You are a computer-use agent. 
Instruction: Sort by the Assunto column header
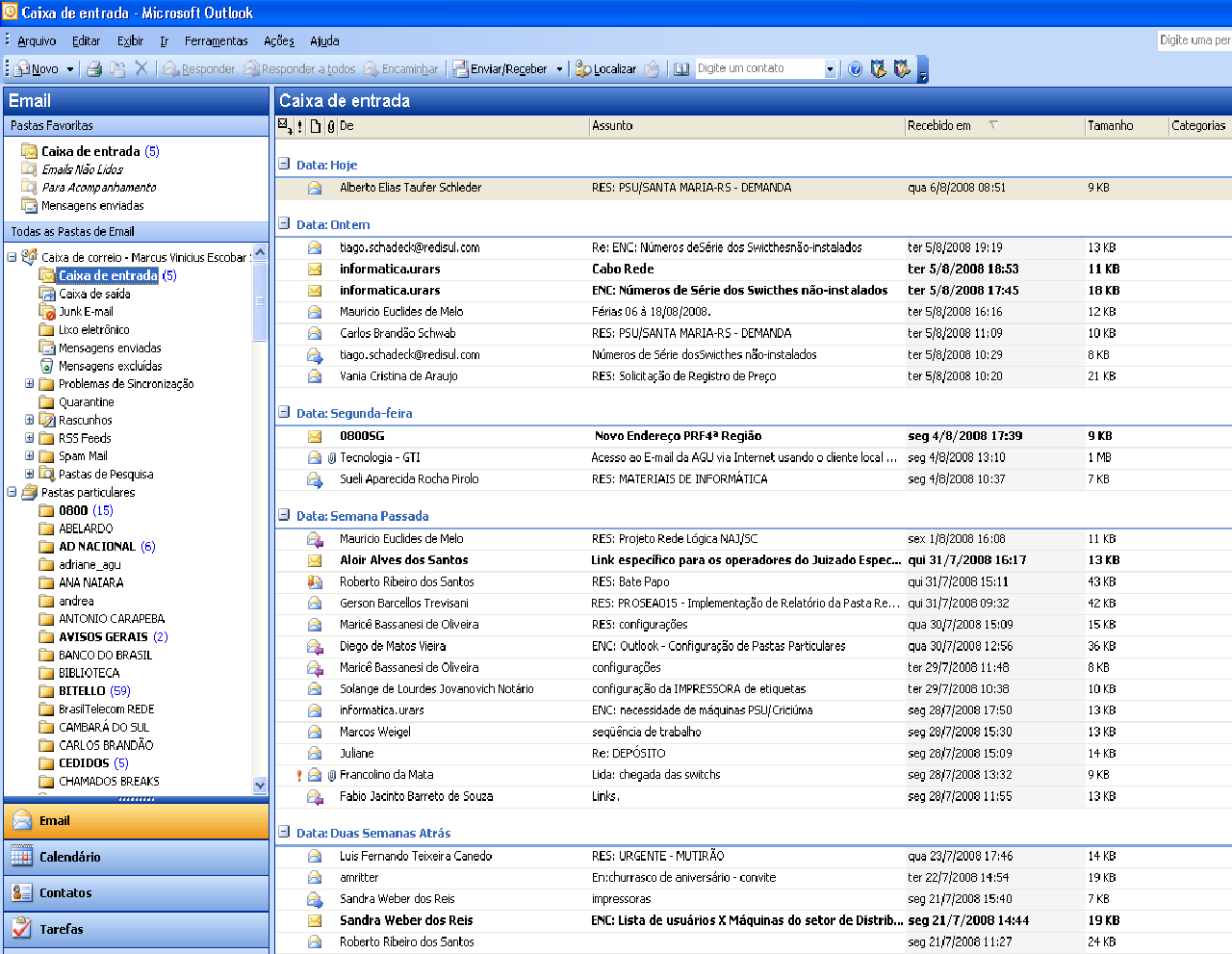[x=747, y=125]
